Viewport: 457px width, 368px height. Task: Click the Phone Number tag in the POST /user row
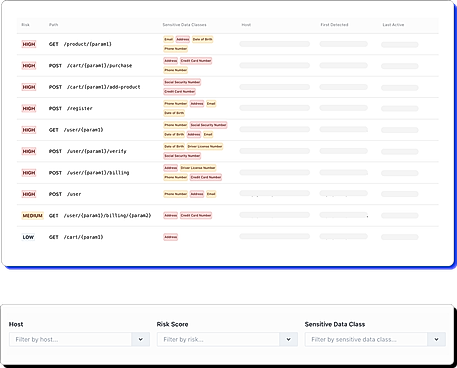pos(176,194)
